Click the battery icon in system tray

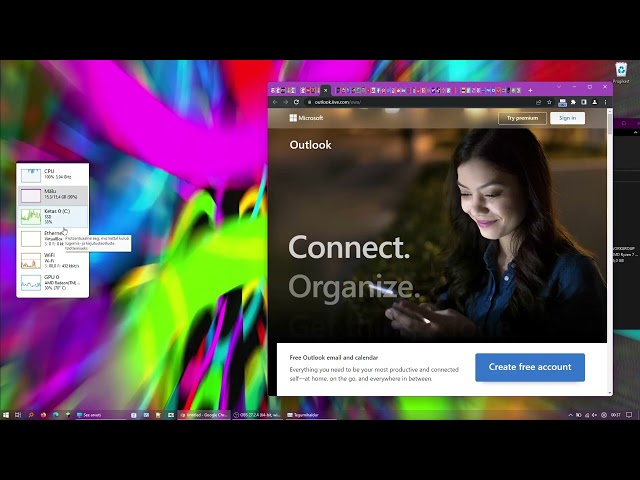pyautogui.click(x=578, y=415)
